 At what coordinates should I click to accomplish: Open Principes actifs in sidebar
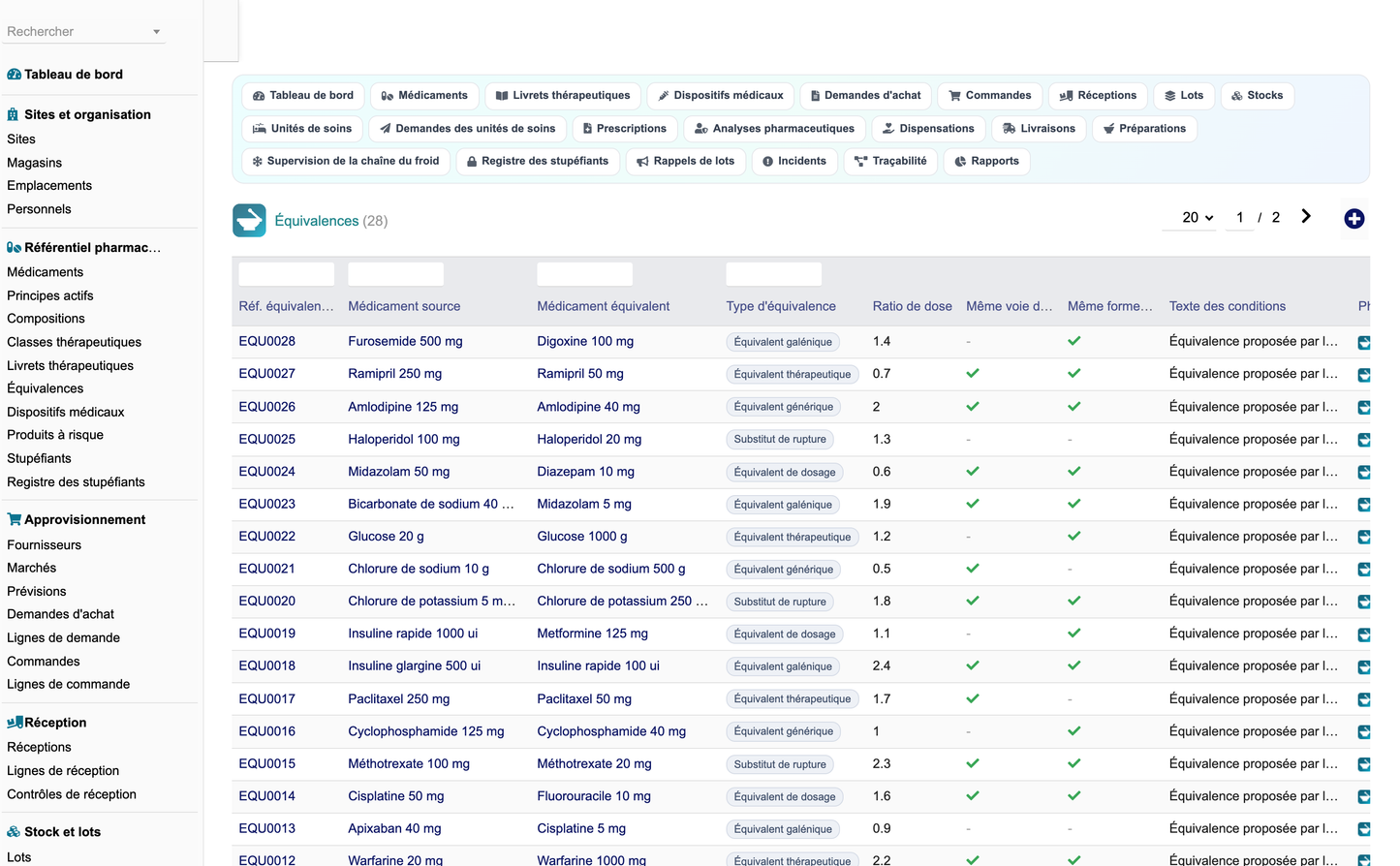[50, 295]
